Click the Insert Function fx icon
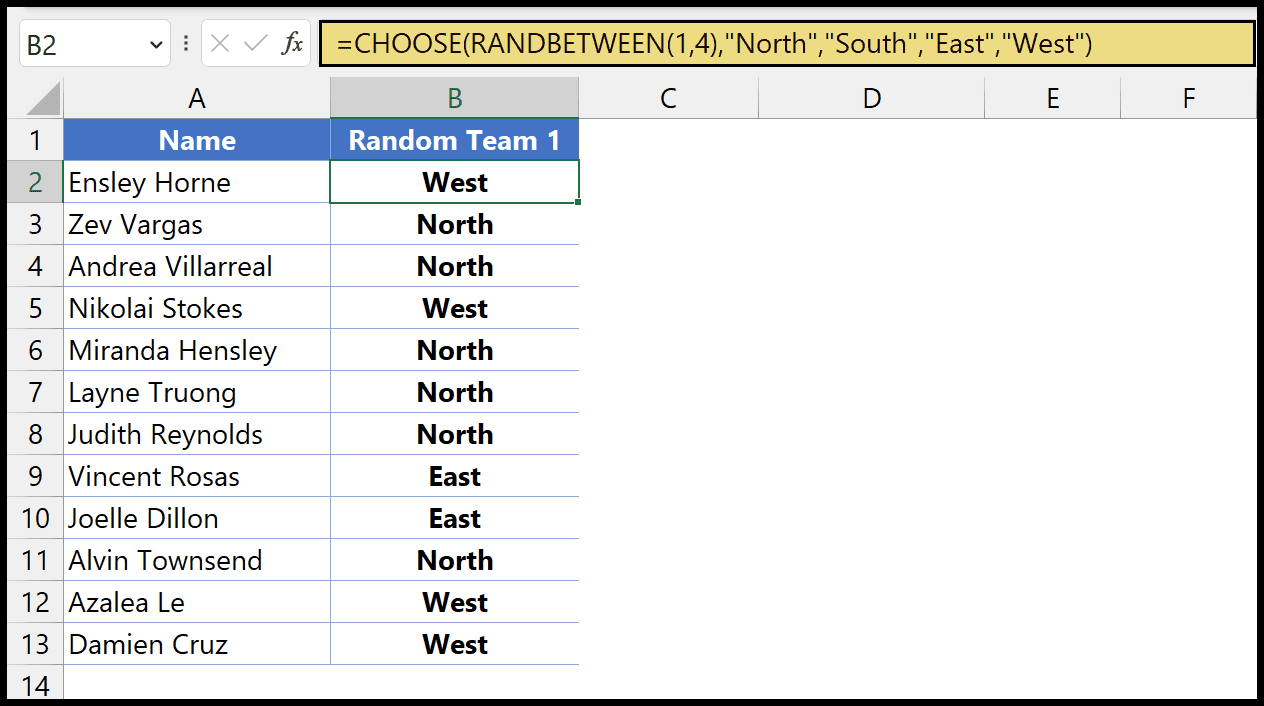1264x706 pixels. (x=292, y=44)
